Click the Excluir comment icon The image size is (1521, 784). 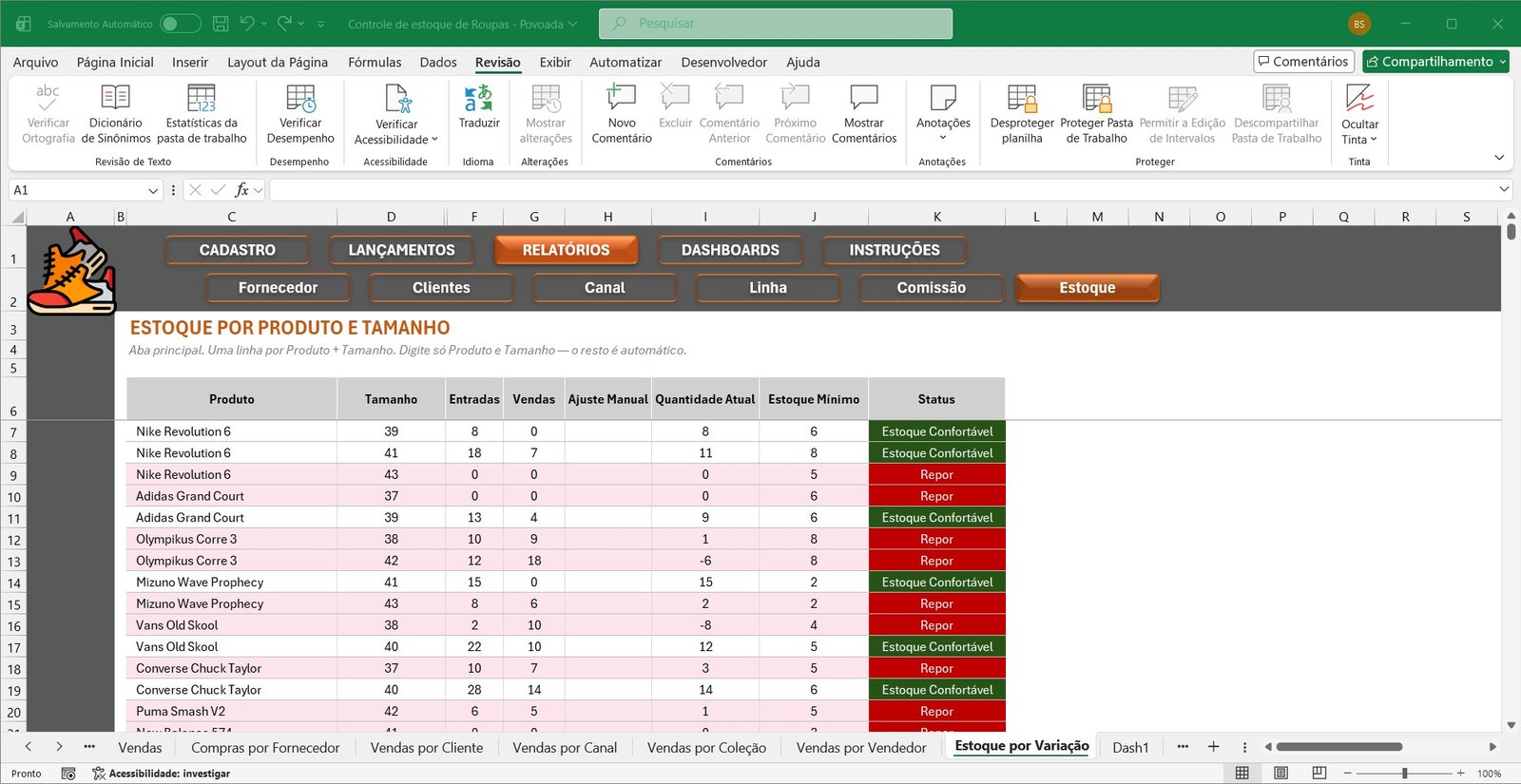point(675,97)
